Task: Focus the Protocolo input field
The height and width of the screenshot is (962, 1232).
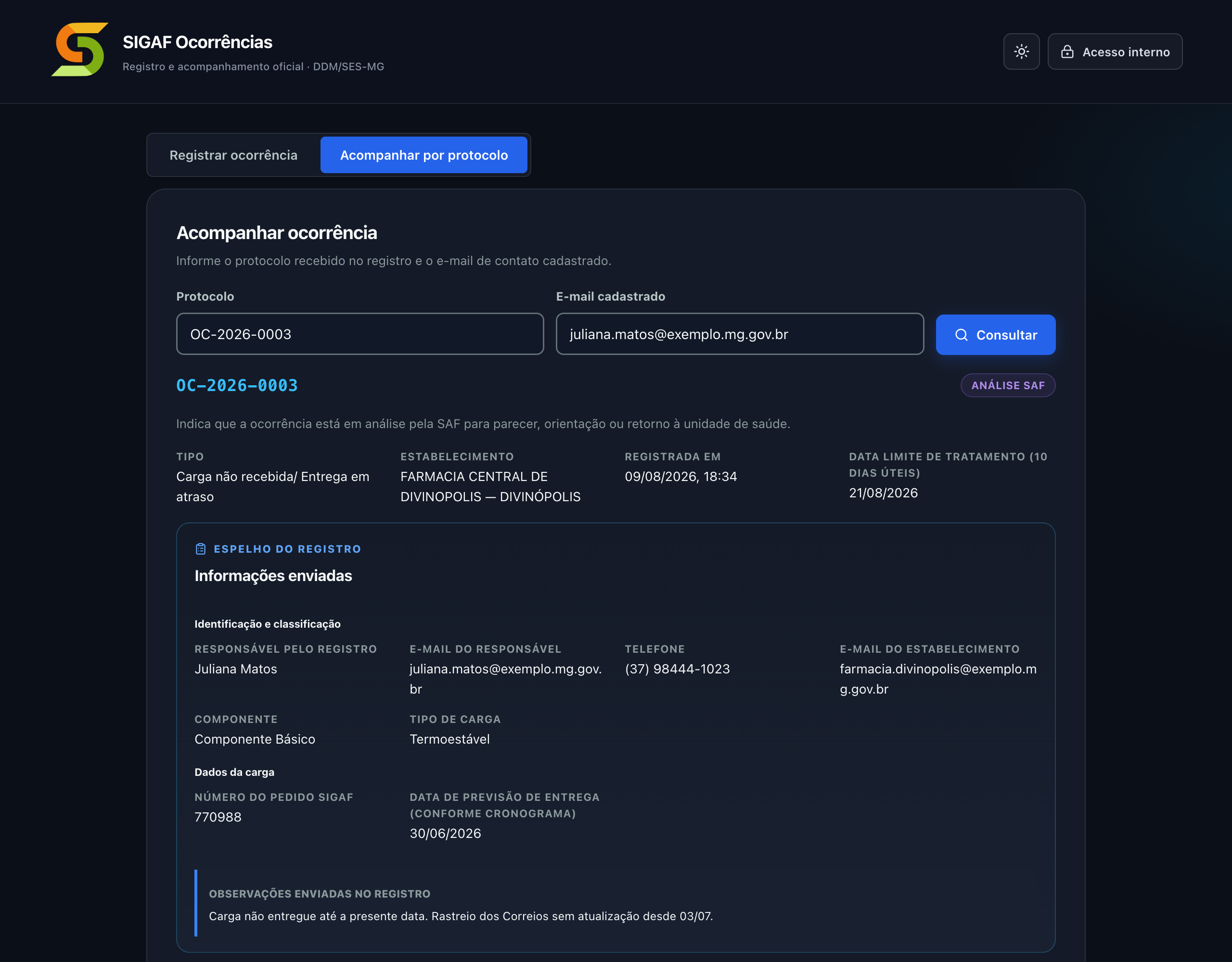Action: click(x=360, y=334)
